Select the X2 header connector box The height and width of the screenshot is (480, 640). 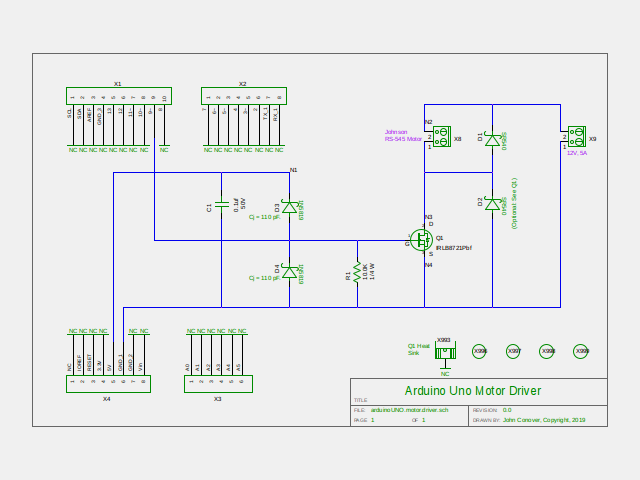[244, 96]
